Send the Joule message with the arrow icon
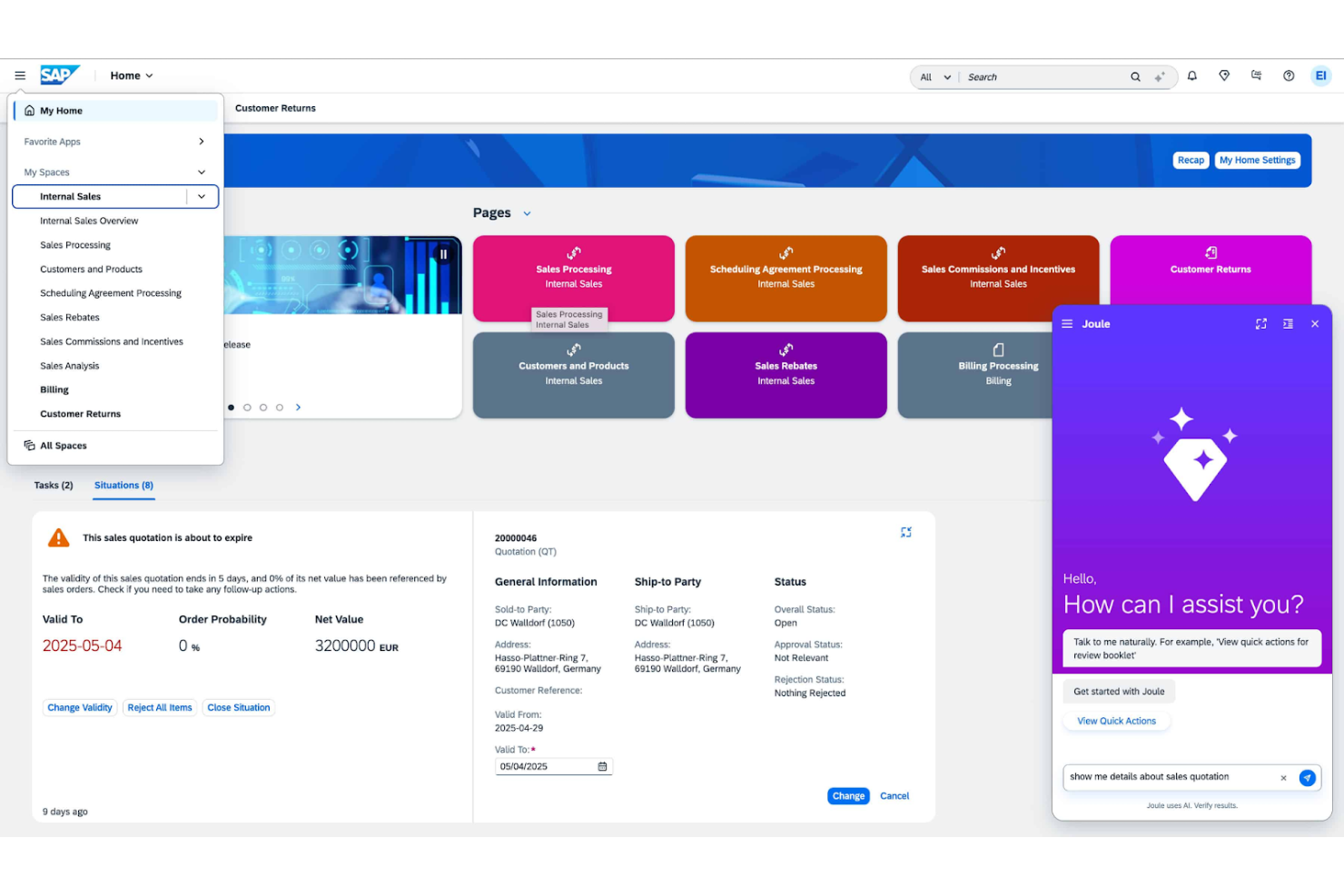Image resolution: width=1344 pixels, height=896 pixels. [1308, 778]
